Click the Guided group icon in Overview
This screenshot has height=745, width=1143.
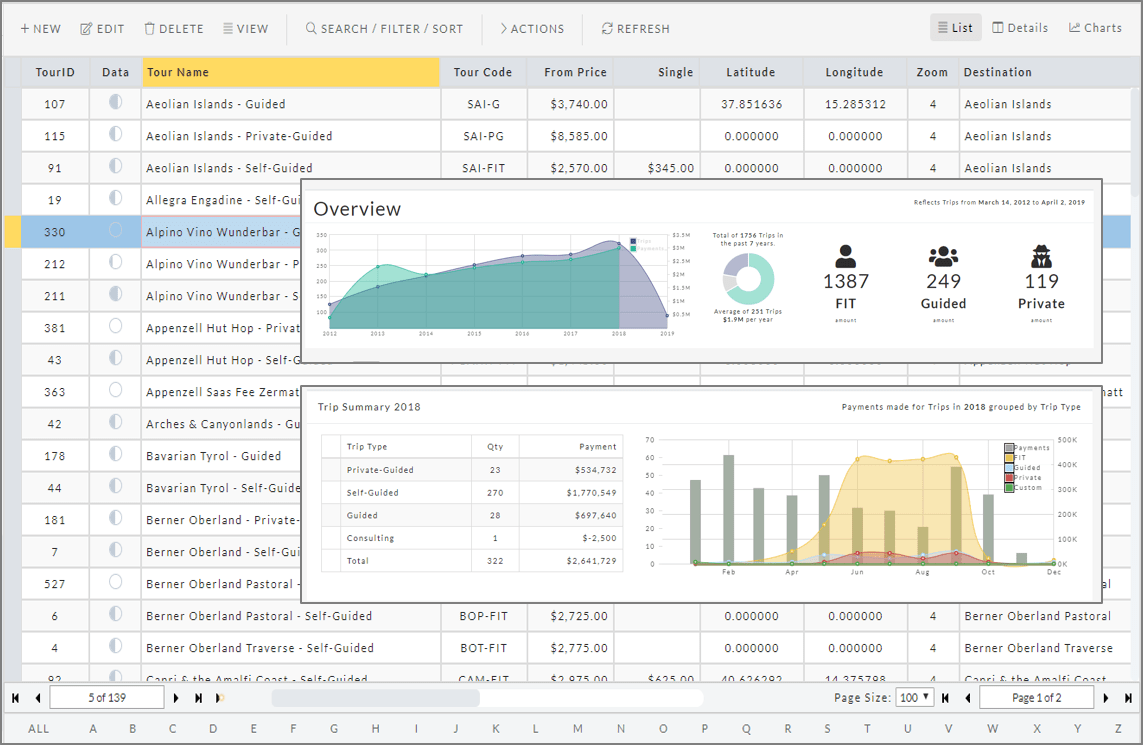tap(943, 256)
